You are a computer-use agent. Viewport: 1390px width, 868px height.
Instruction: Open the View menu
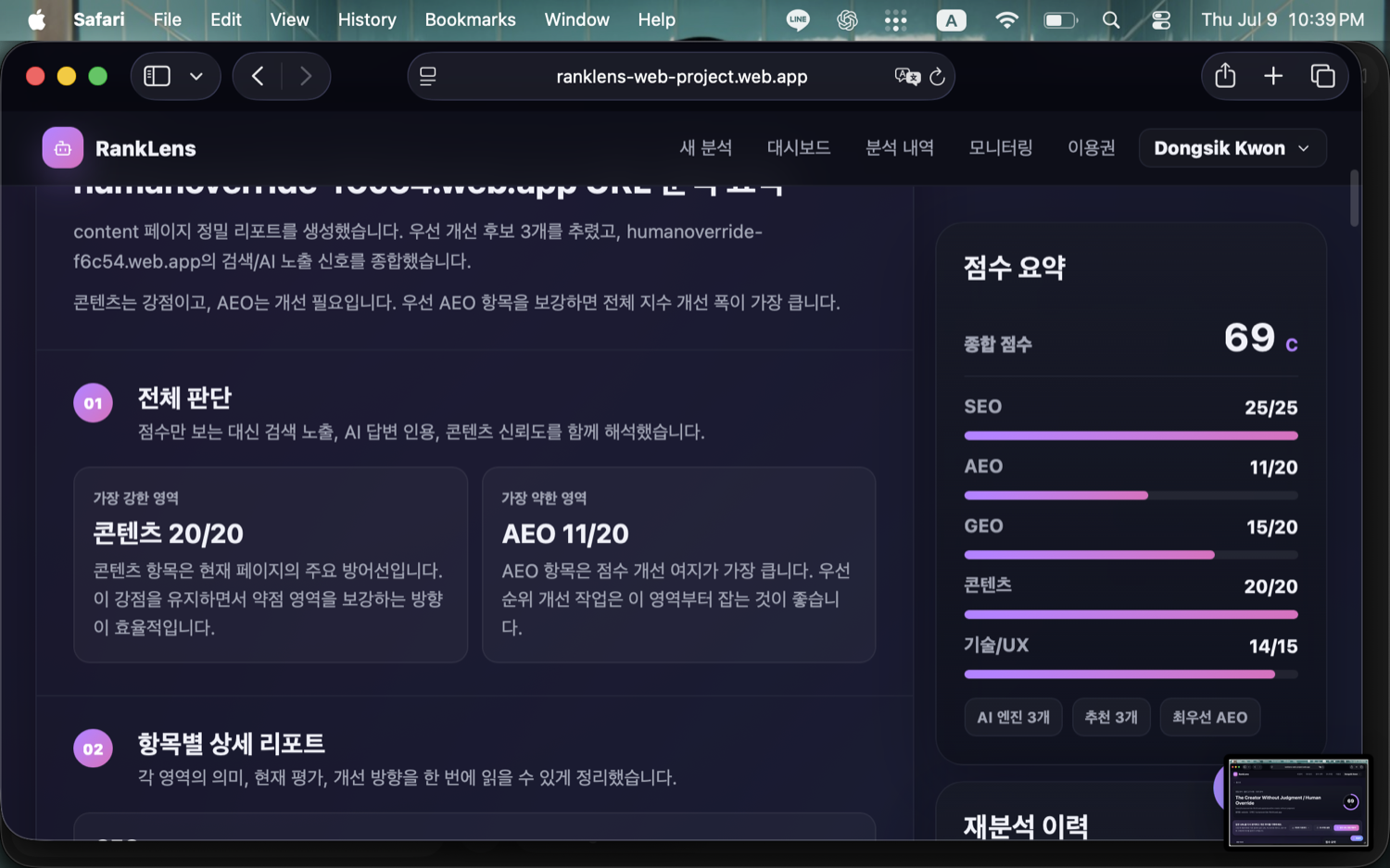click(x=289, y=19)
